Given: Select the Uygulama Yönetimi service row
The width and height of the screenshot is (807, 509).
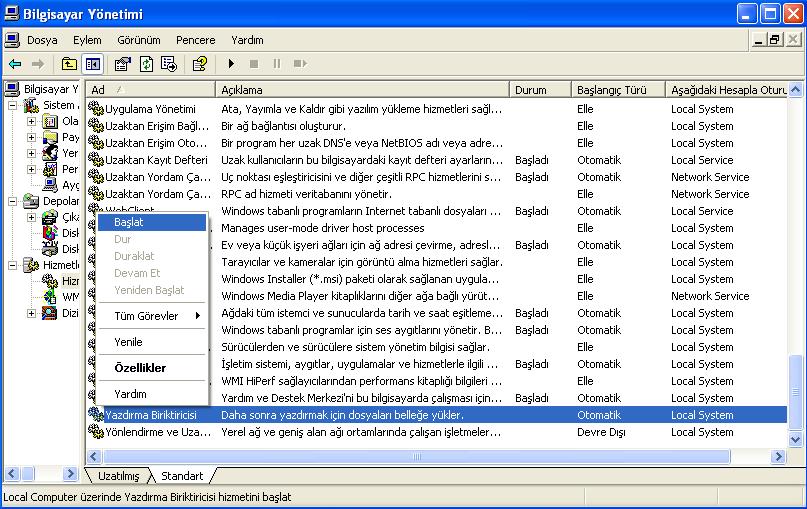Looking at the screenshot, I should 150,109.
